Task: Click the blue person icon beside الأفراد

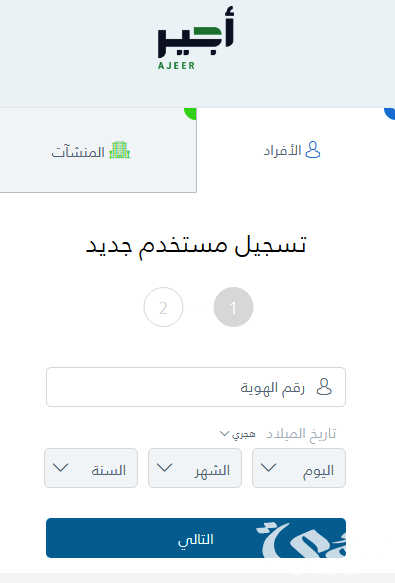Action: pyautogui.click(x=312, y=150)
